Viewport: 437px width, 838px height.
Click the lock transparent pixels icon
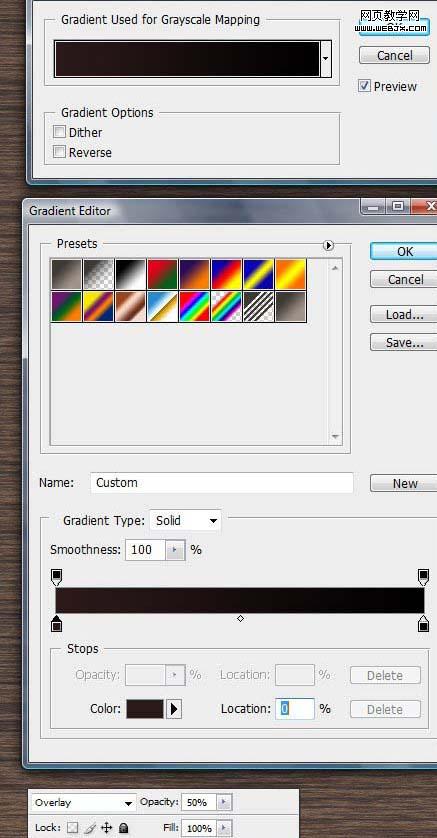(73, 828)
